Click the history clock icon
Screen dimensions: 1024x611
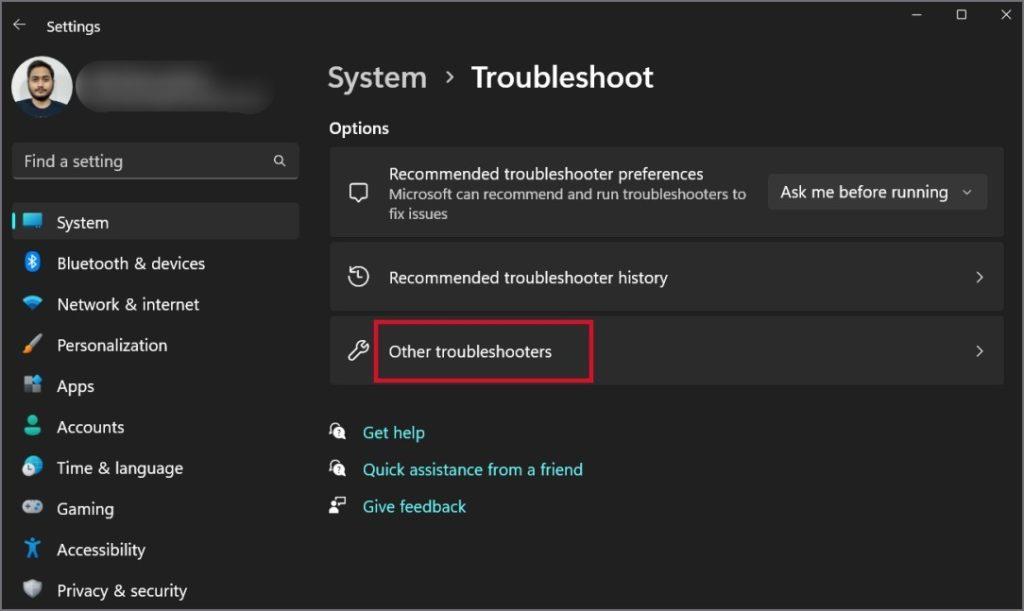coord(358,277)
